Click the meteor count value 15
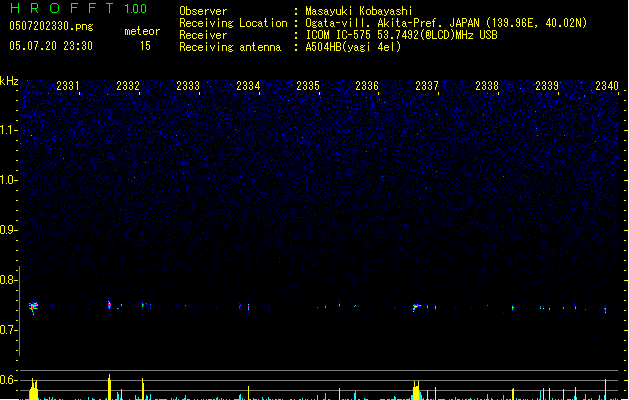This screenshot has height=400, width=629. point(145,46)
